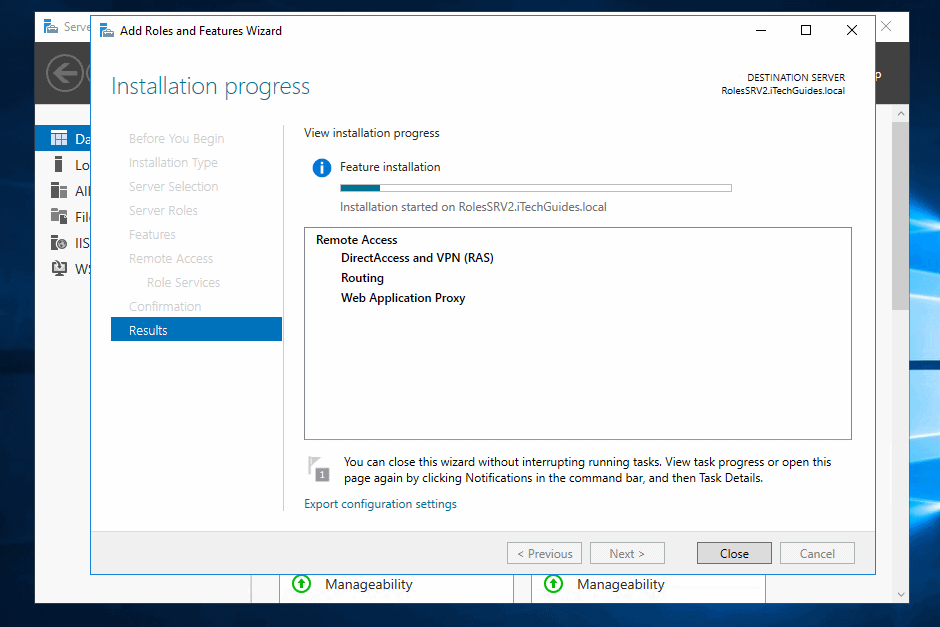The image size is (940, 627).
Task: Select the WSUS sidebar icon
Action: (59, 269)
